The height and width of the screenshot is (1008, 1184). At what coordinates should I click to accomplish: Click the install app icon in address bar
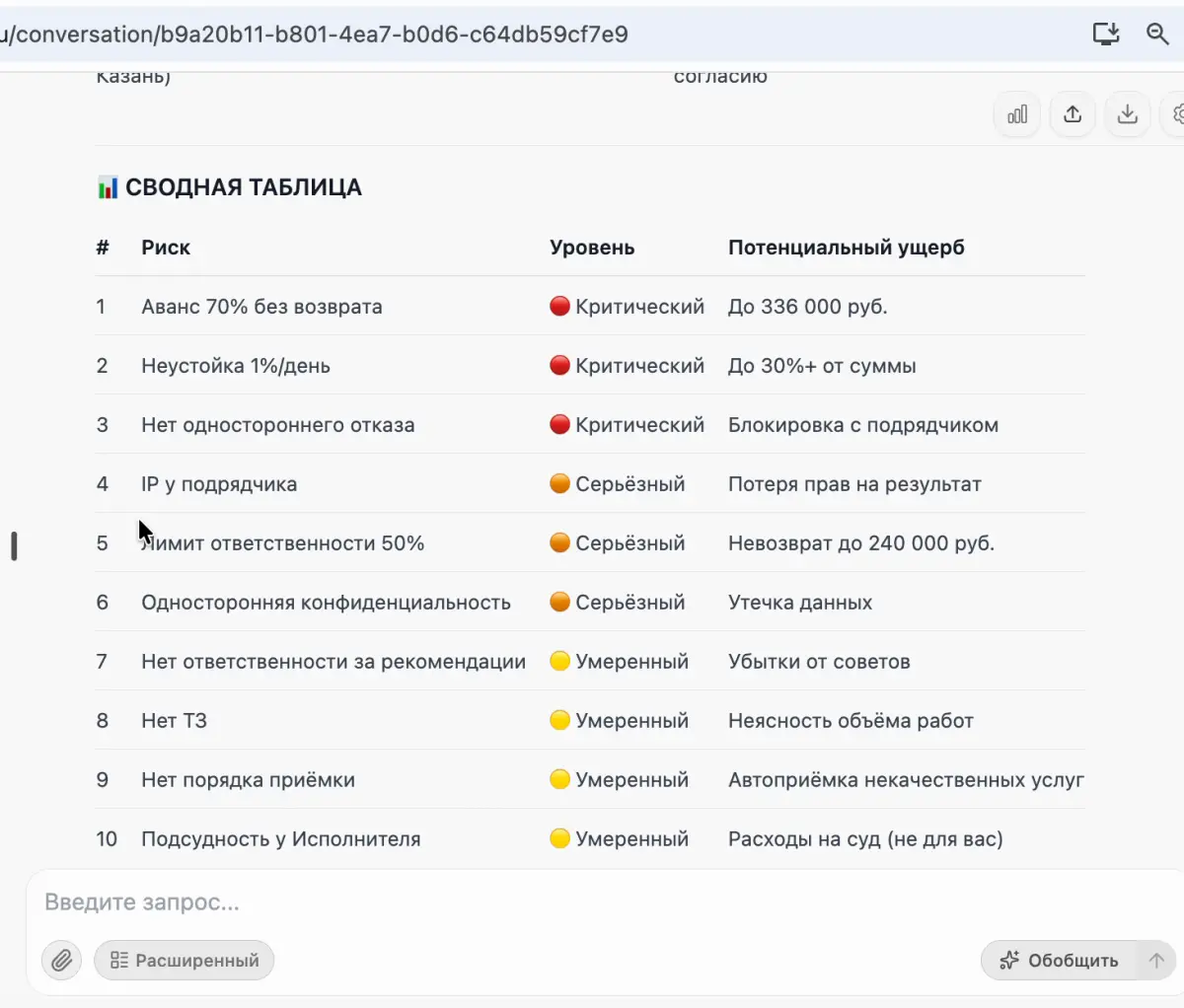coord(1106,34)
